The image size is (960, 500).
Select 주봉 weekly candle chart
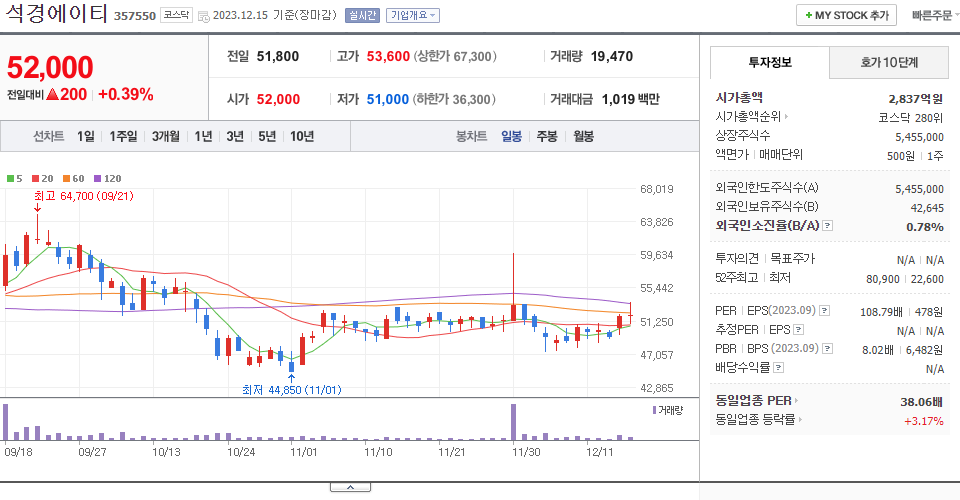pyautogui.click(x=547, y=136)
